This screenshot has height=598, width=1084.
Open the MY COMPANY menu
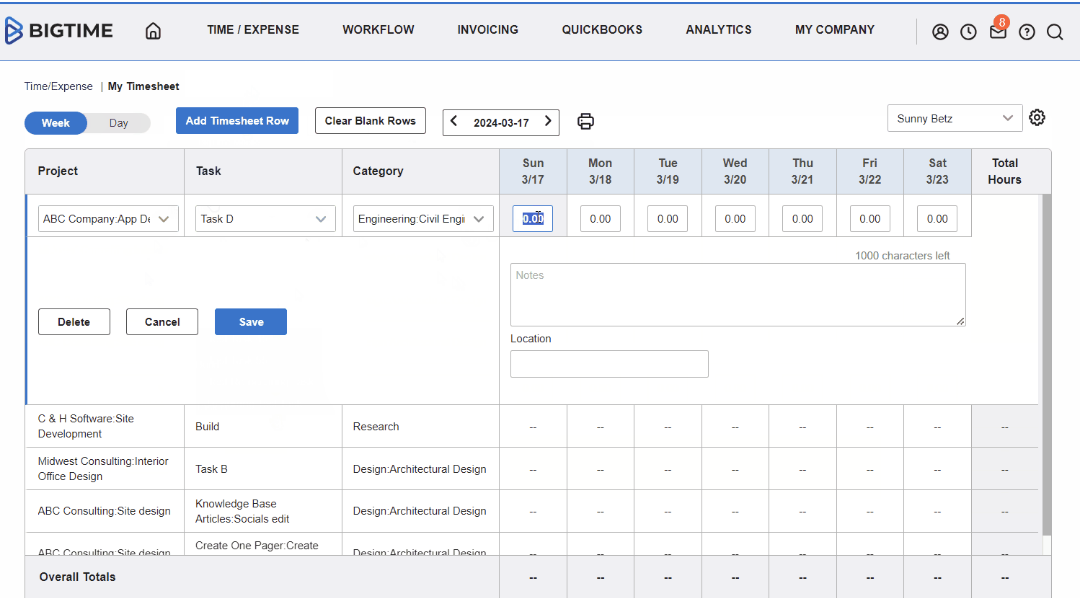834,30
